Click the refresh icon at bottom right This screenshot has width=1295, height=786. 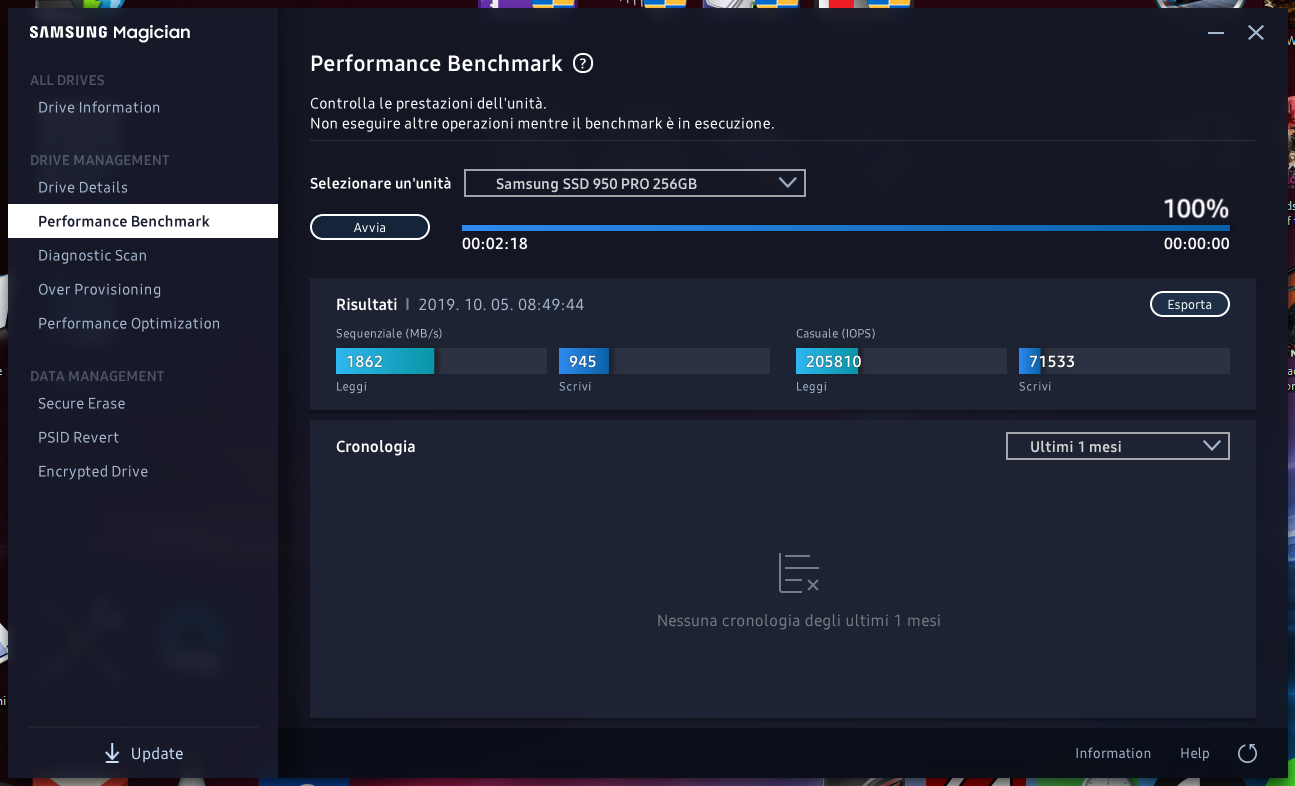tap(1247, 754)
